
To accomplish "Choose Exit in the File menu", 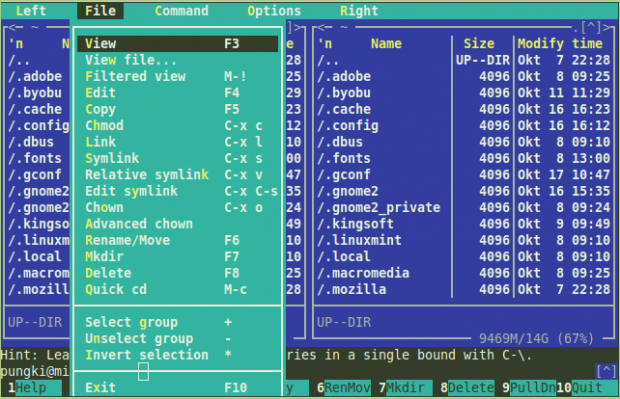I will 177,388.
